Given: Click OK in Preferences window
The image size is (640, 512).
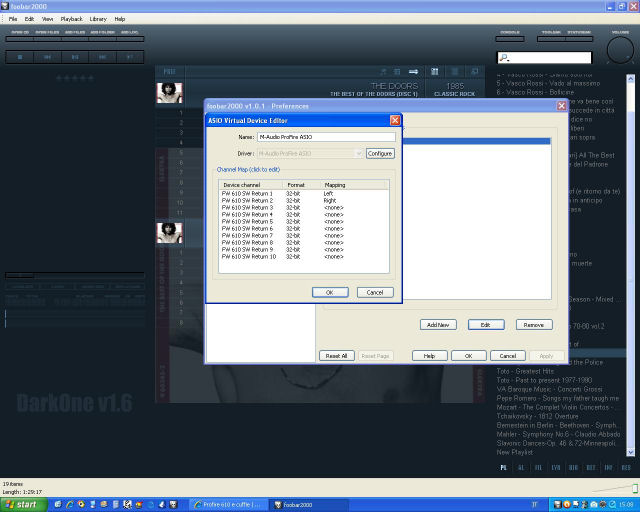Looking at the screenshot, I should [x=469, y=356].
